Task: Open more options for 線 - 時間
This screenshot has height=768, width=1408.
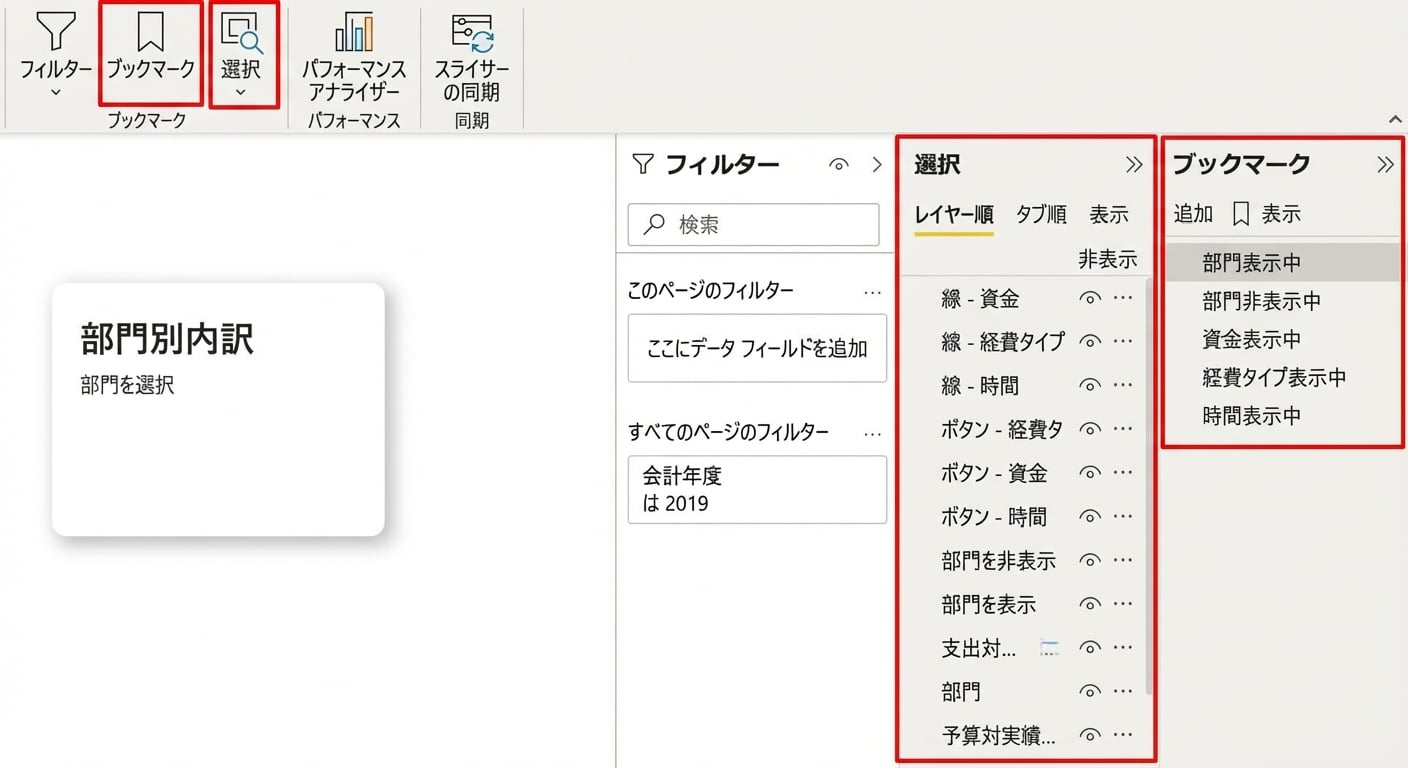Action: point(1123,386)
